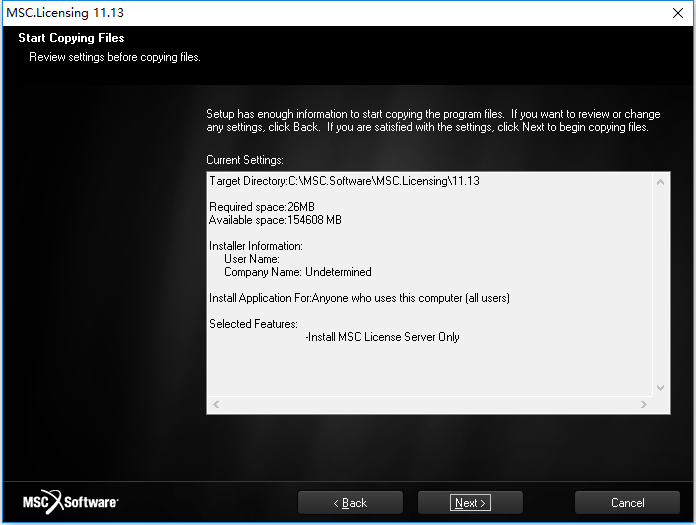The image size is (696, 525).
Task: Go to previous step with Back button
Action: 350,502
